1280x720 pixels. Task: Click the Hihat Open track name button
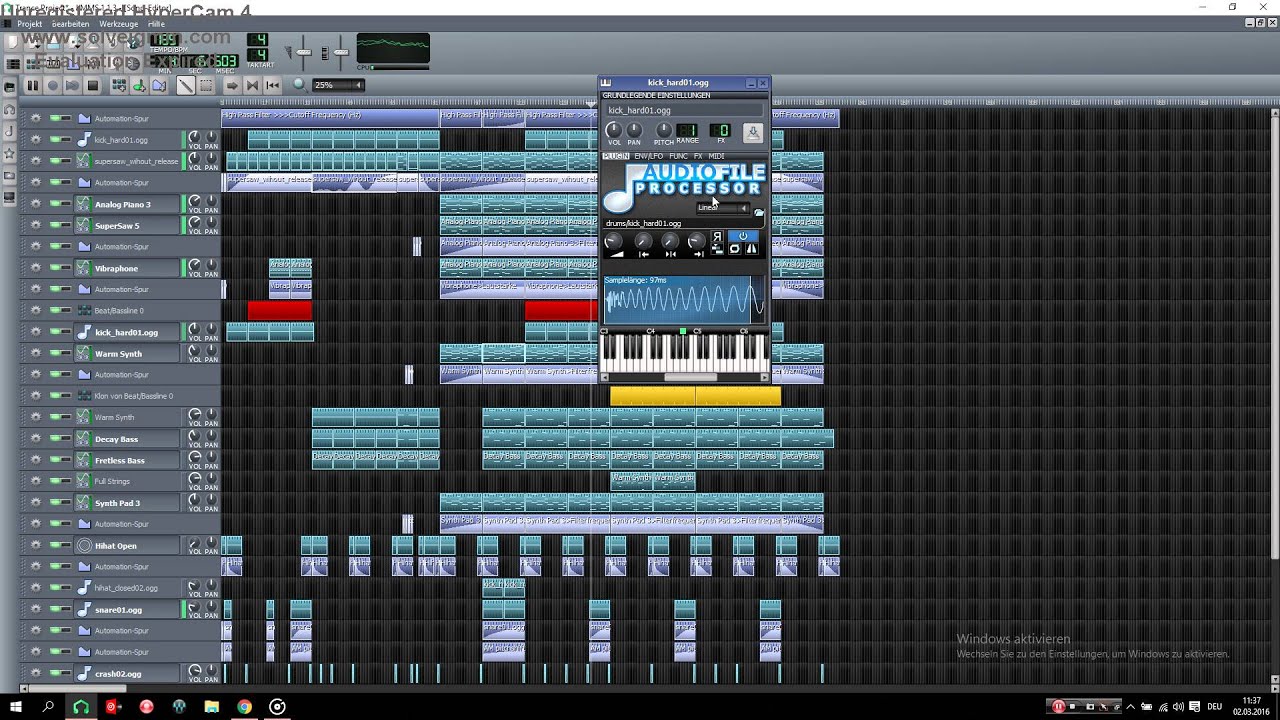pyautogui.click(x=126, y=545)
